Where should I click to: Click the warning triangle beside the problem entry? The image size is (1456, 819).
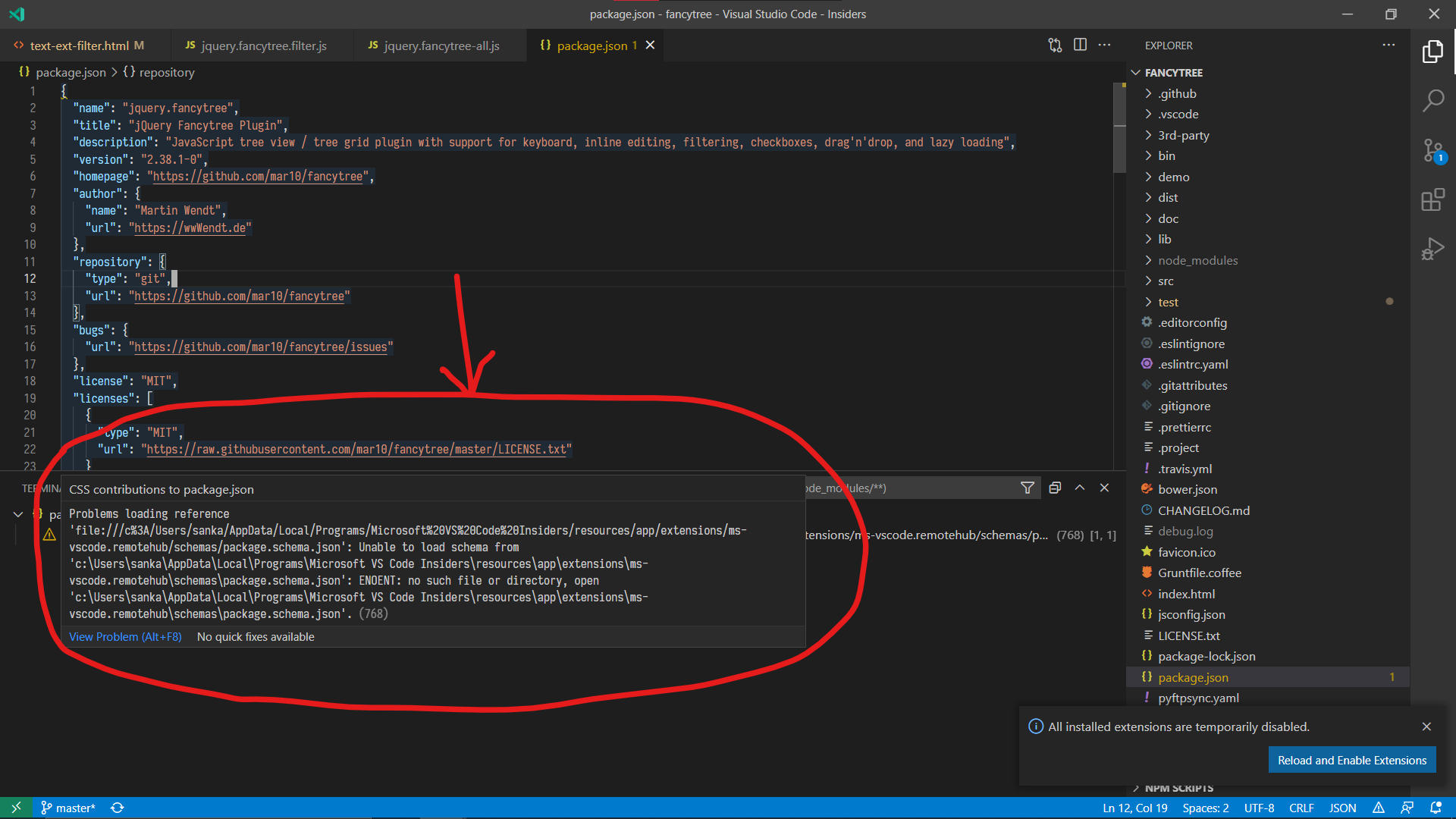(x=49, y=535)
